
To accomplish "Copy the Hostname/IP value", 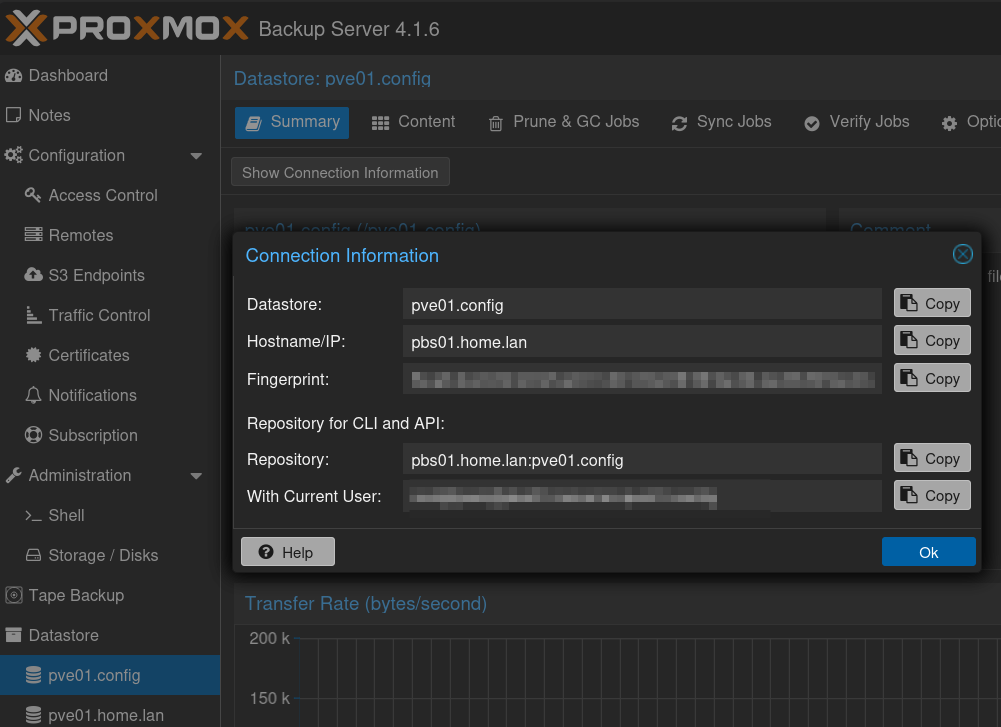I will 931,340.
